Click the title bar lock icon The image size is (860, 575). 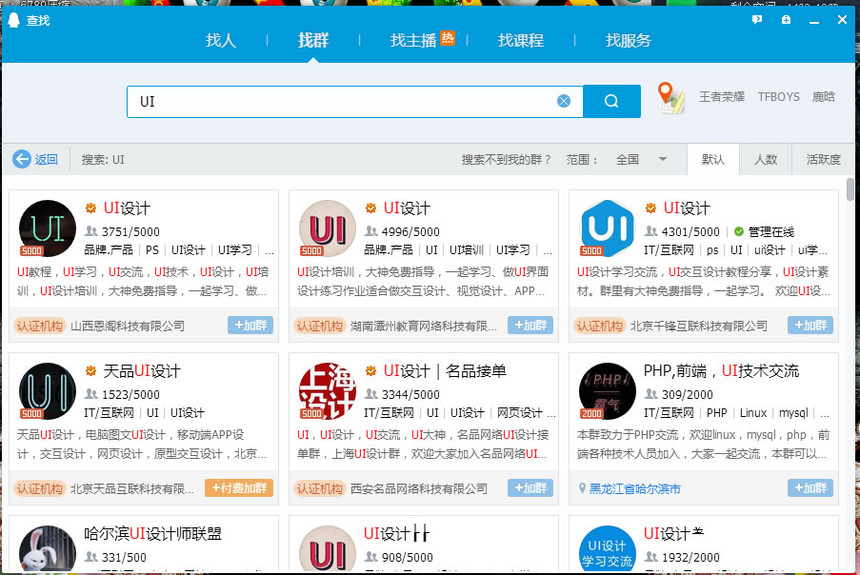pos(786,20)
